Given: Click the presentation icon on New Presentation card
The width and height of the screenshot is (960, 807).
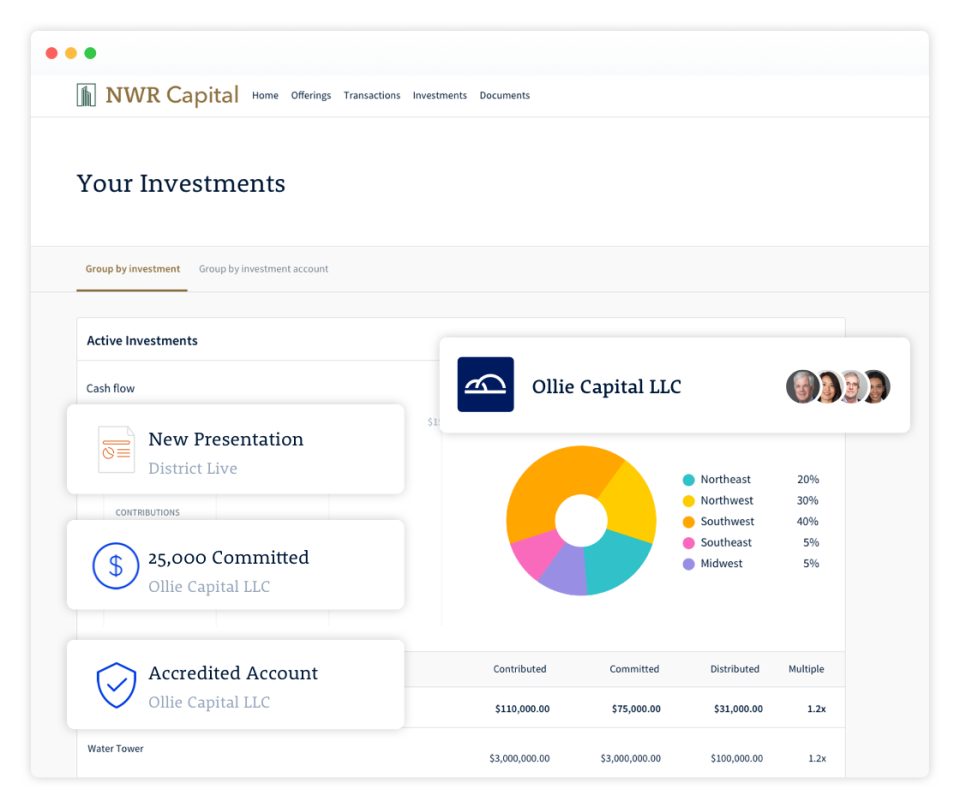Looking at the screenshot, I should pyautogui.click(x=116, y=449).
